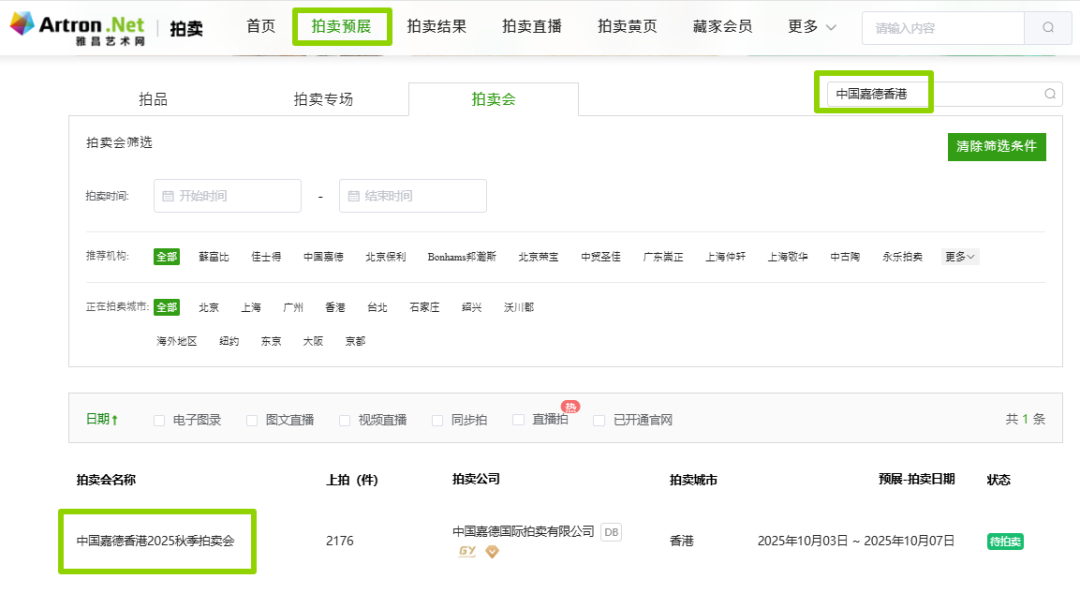Open the 拍卖黄页 nav item
Image resolution: width=1080 pixels, height=594 pixels.
627,26
